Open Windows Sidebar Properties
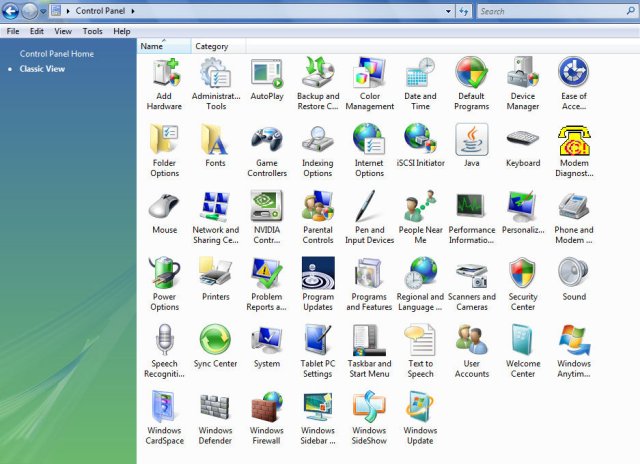The height and width of the screenshot is (464, 640). click(318, 419)
